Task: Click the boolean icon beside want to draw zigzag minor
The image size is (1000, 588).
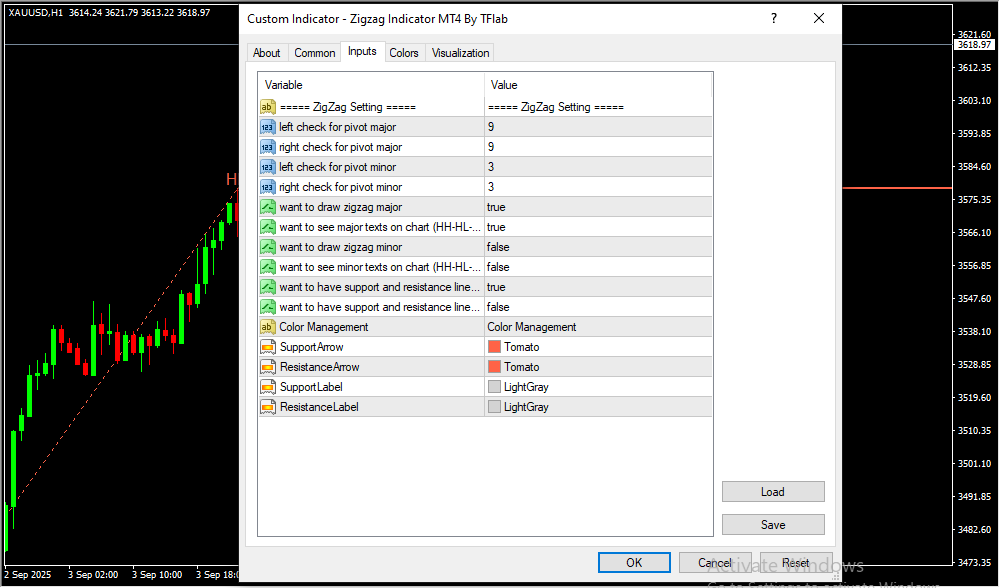Action: coord(267,247)
